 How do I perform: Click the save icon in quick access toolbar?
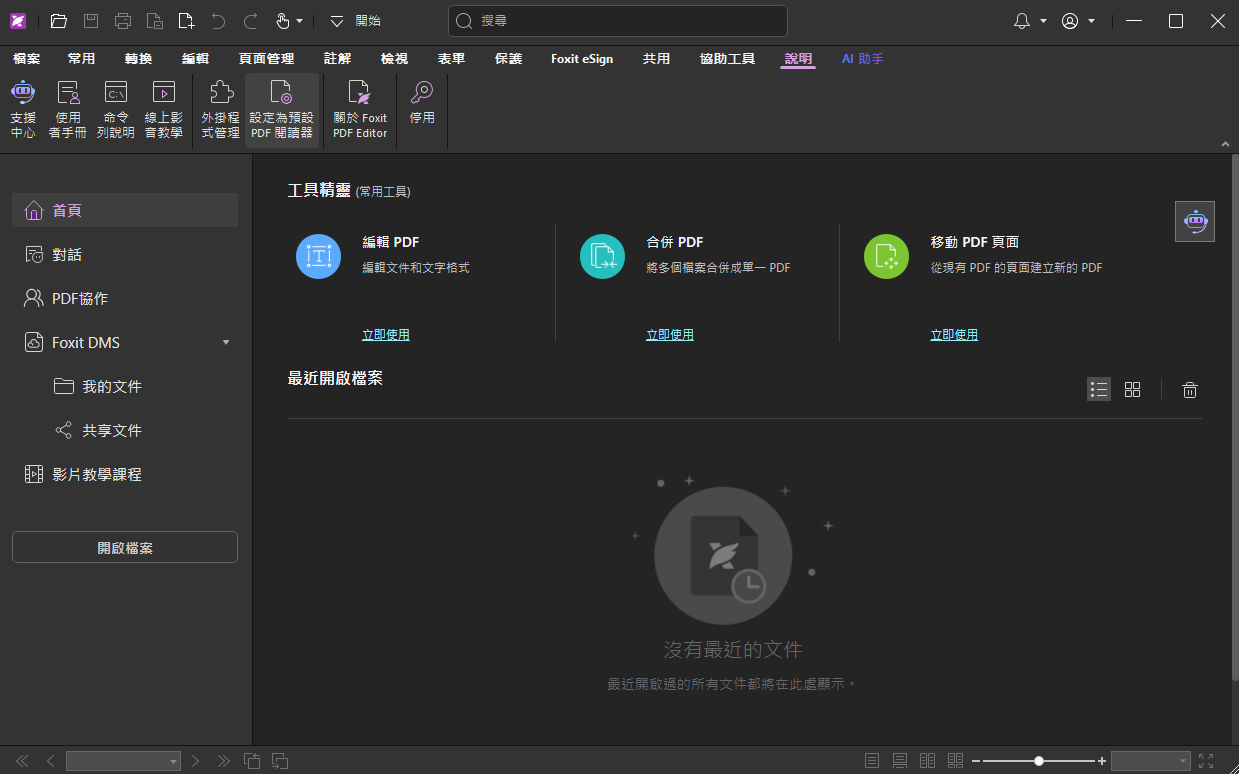[x=91, y=21]
